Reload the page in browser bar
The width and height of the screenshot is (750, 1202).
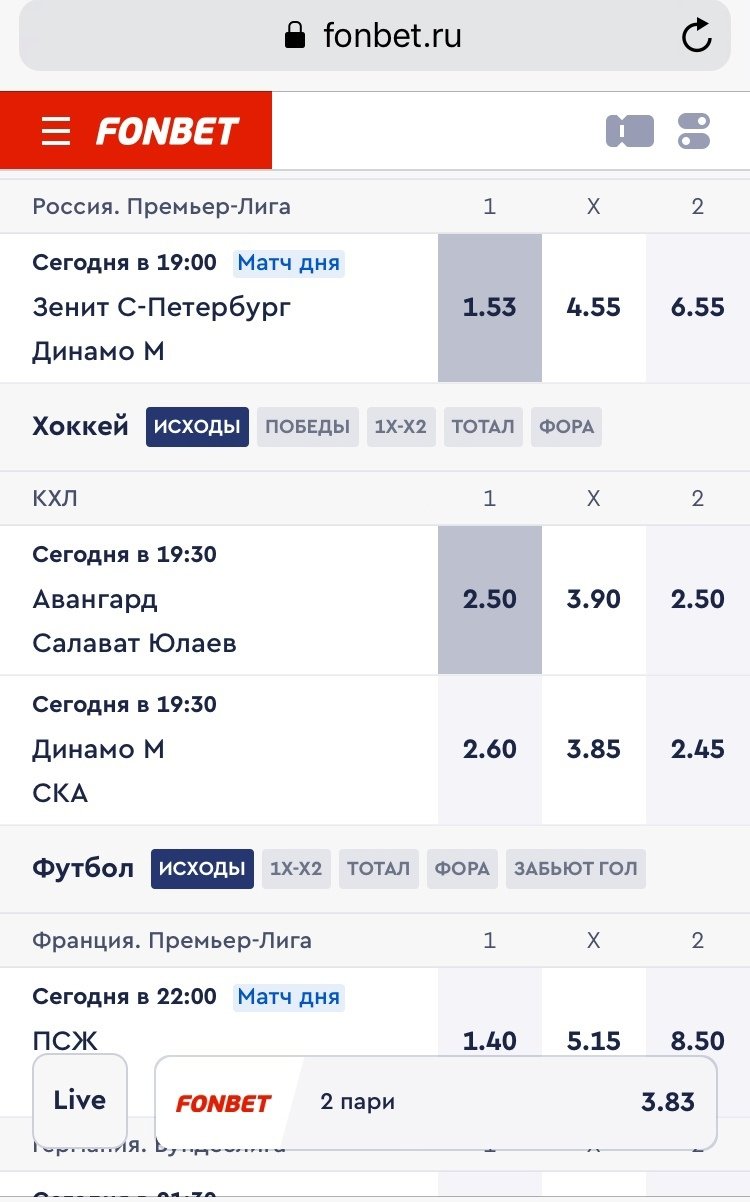696,37
